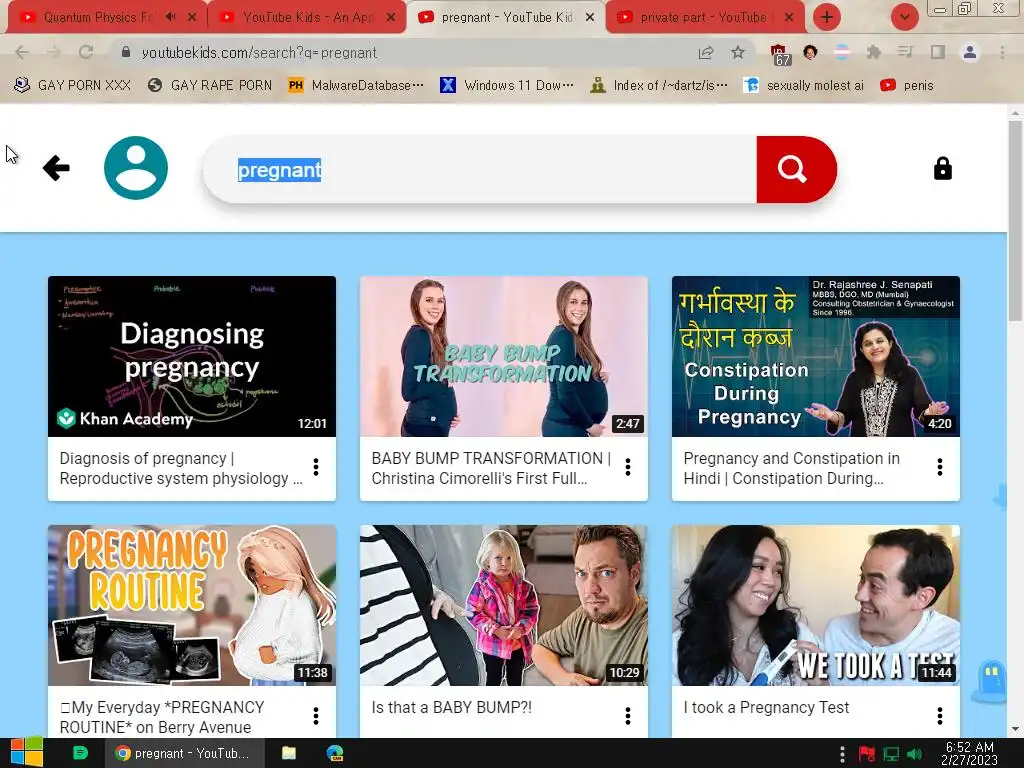Open options for Diagnosis of pregnancy video

[316, 467]
